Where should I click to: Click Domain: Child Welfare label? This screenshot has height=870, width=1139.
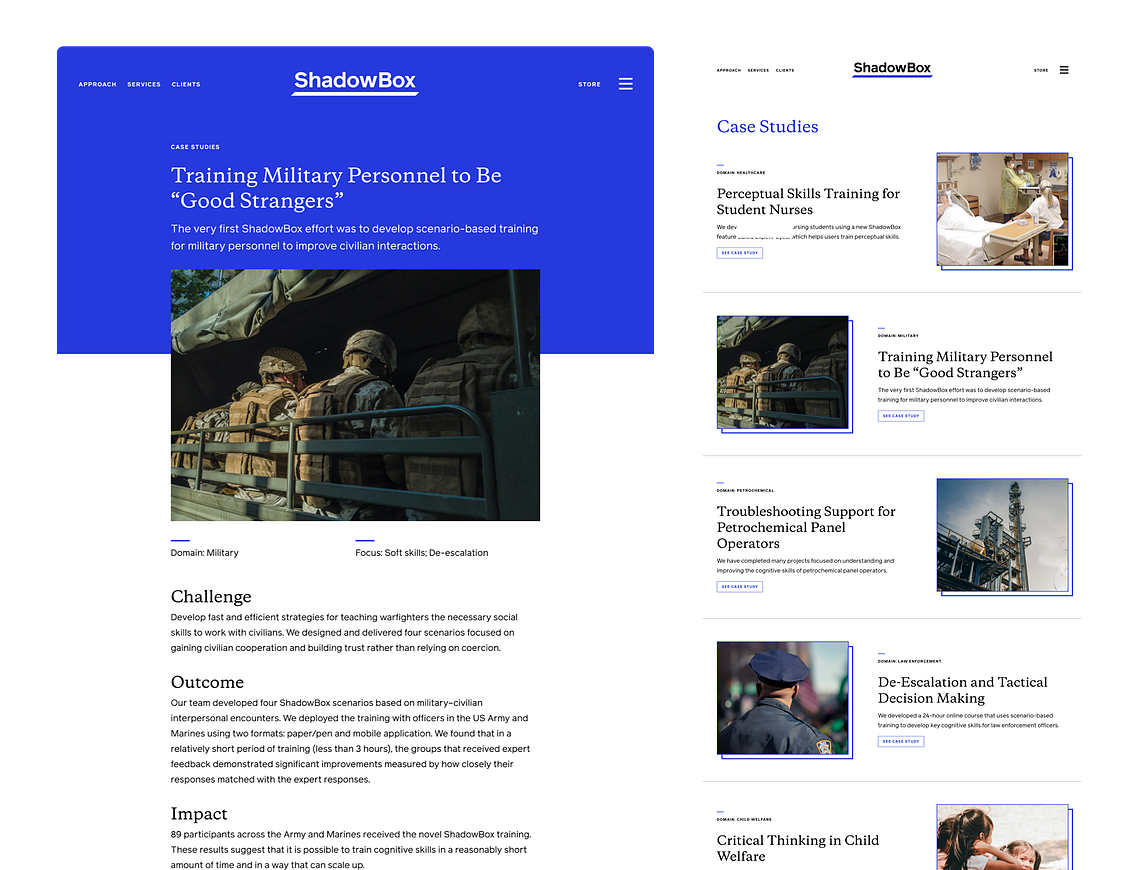[744, 819]
